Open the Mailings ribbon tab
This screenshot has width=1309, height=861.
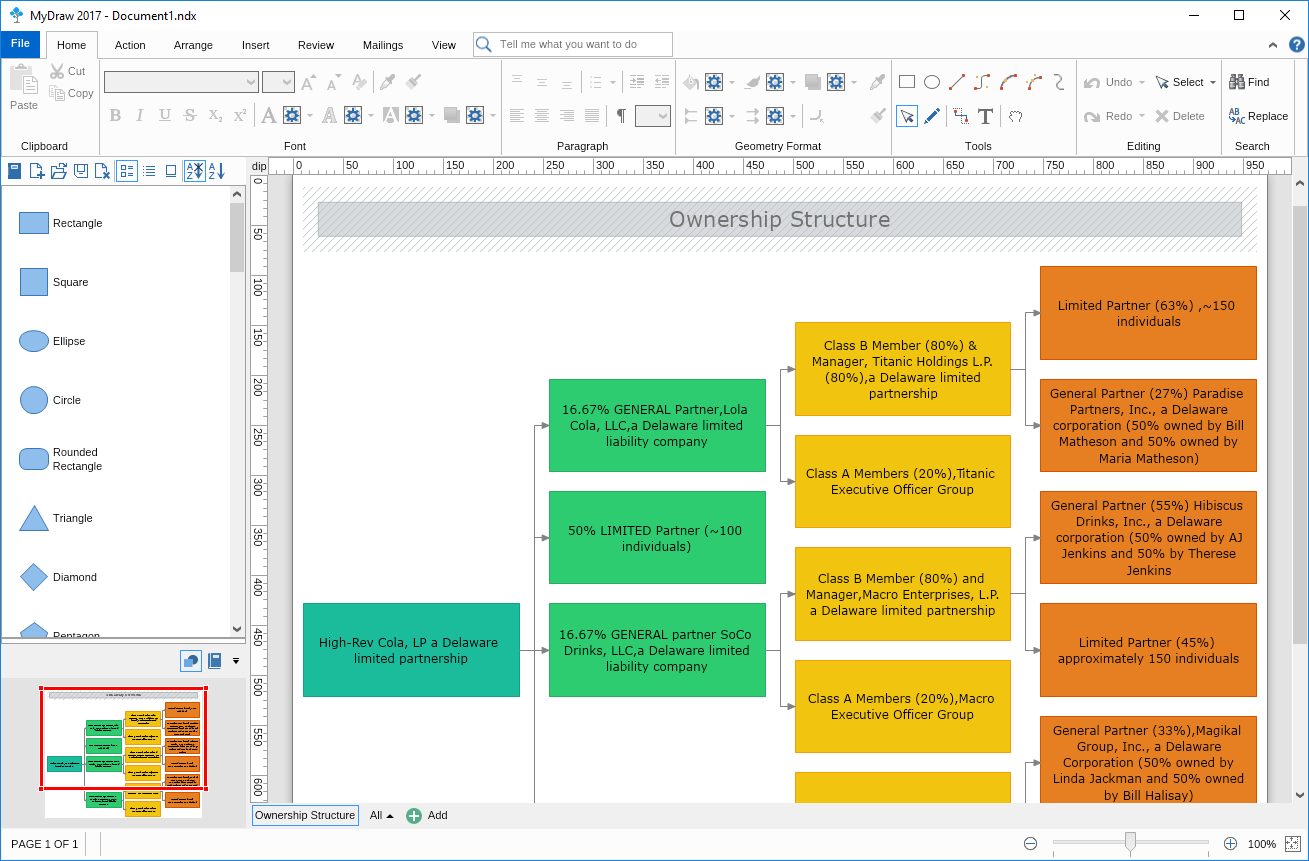[x=383, y=45]
